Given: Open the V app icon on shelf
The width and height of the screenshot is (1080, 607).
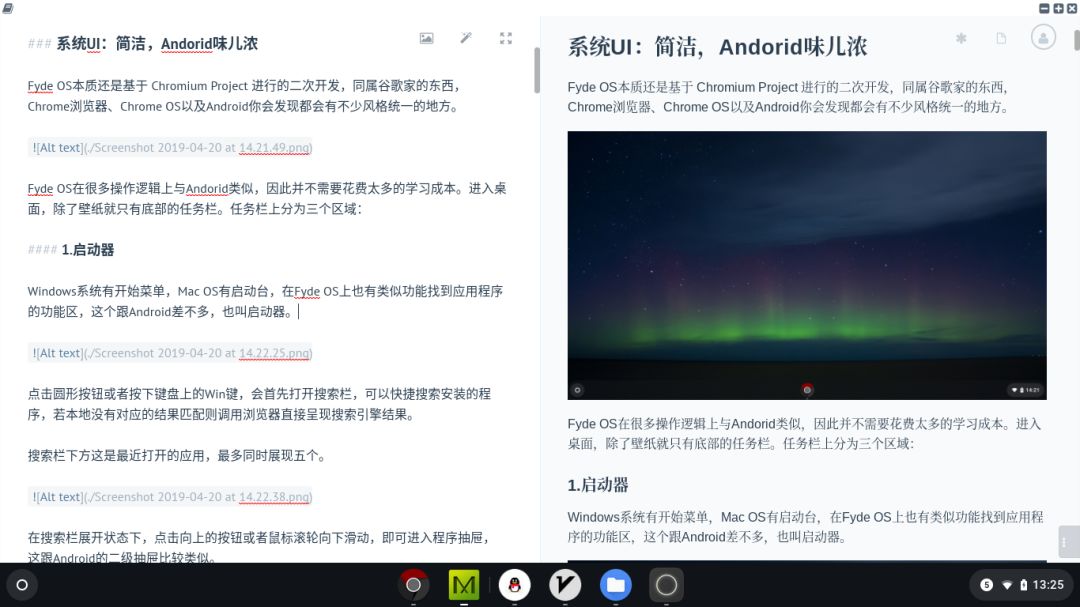Looking at the screenshot, I should click(565, 585).
